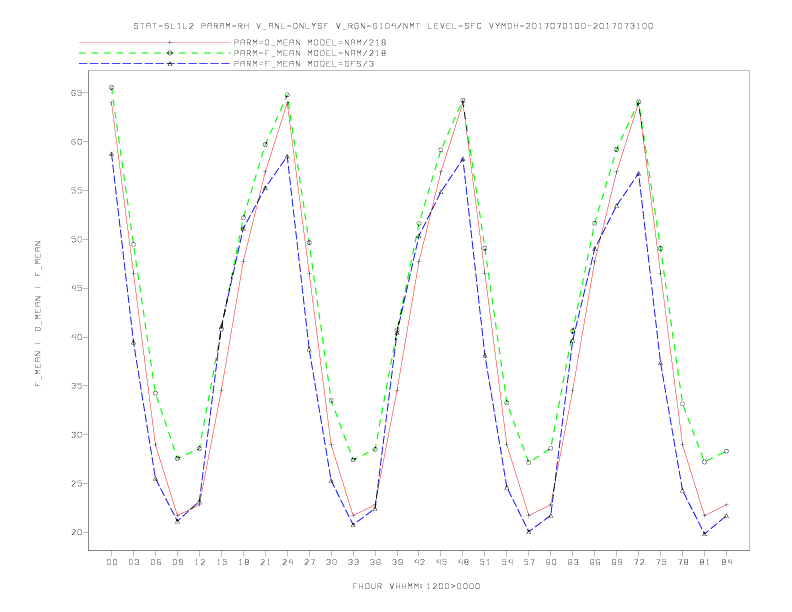Click x-axis forecast hour label 72
This screenshot has height=612, width=792.
(639, 562)
